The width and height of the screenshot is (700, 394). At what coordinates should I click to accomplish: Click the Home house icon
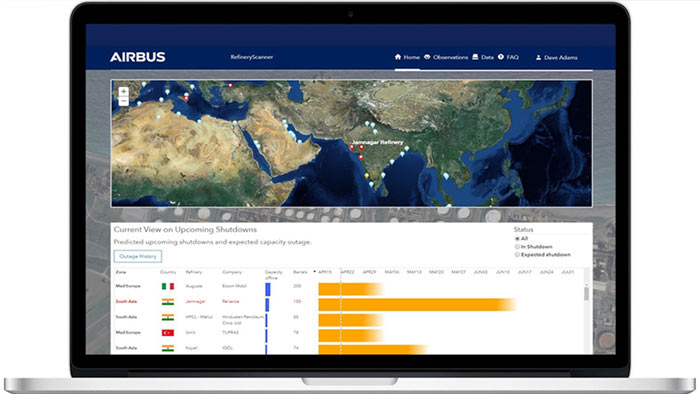point(398,57)
